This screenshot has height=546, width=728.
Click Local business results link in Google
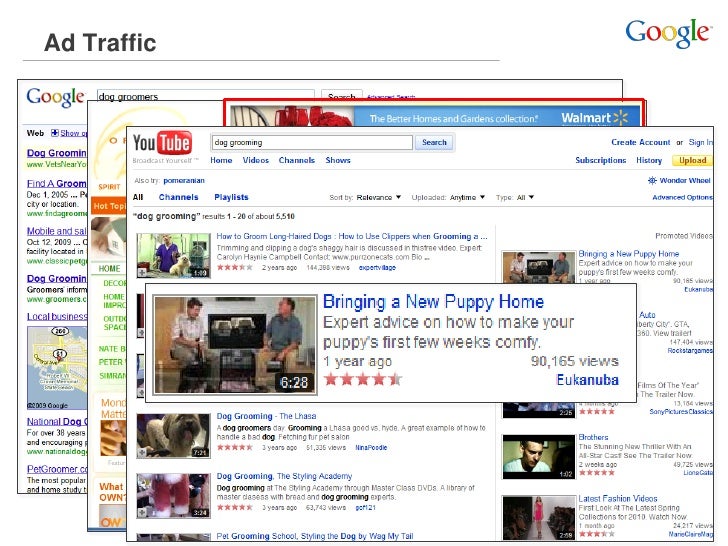57,316
